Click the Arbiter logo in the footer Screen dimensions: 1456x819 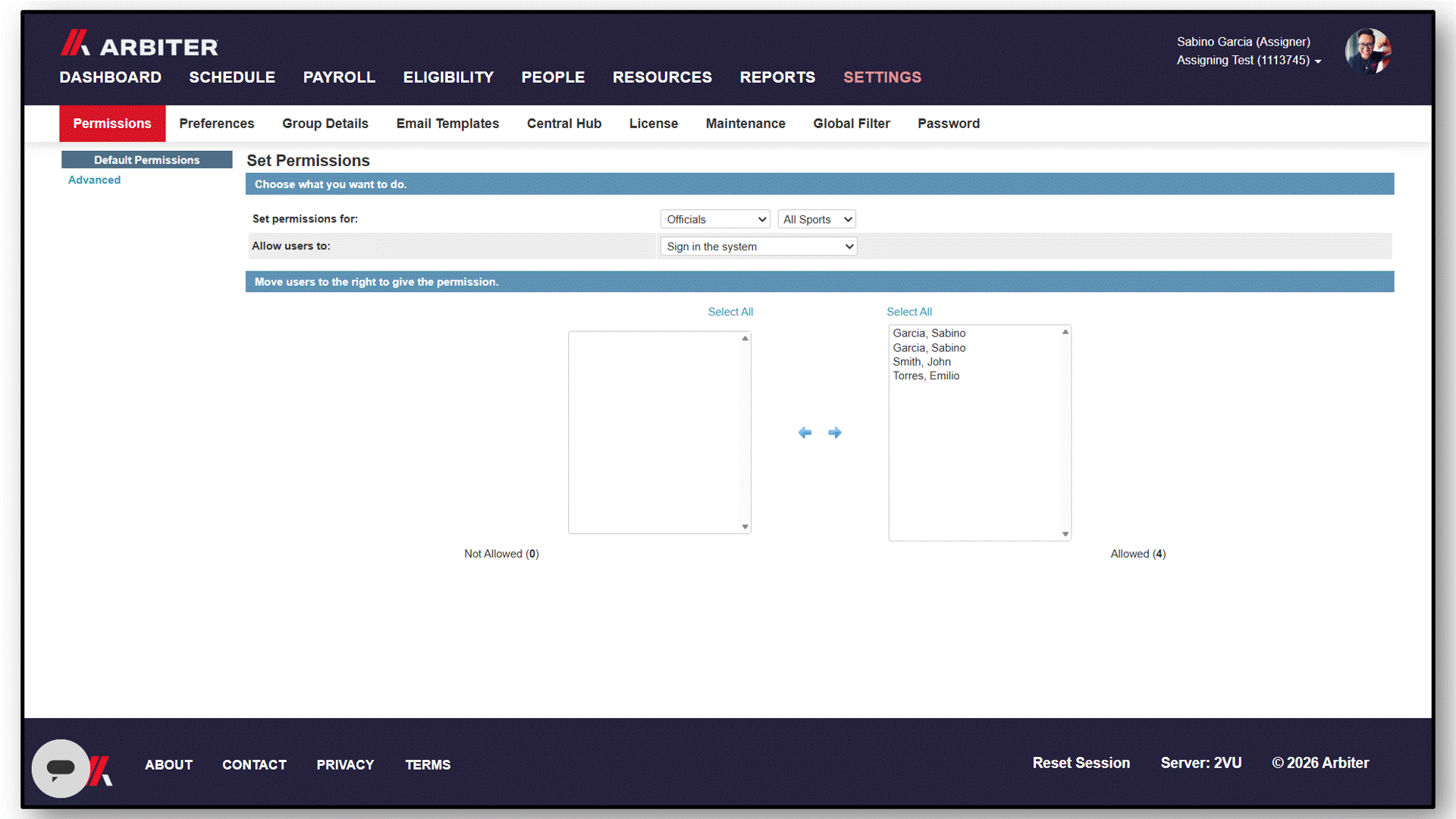pyautogui.click(x=101, y=770)
